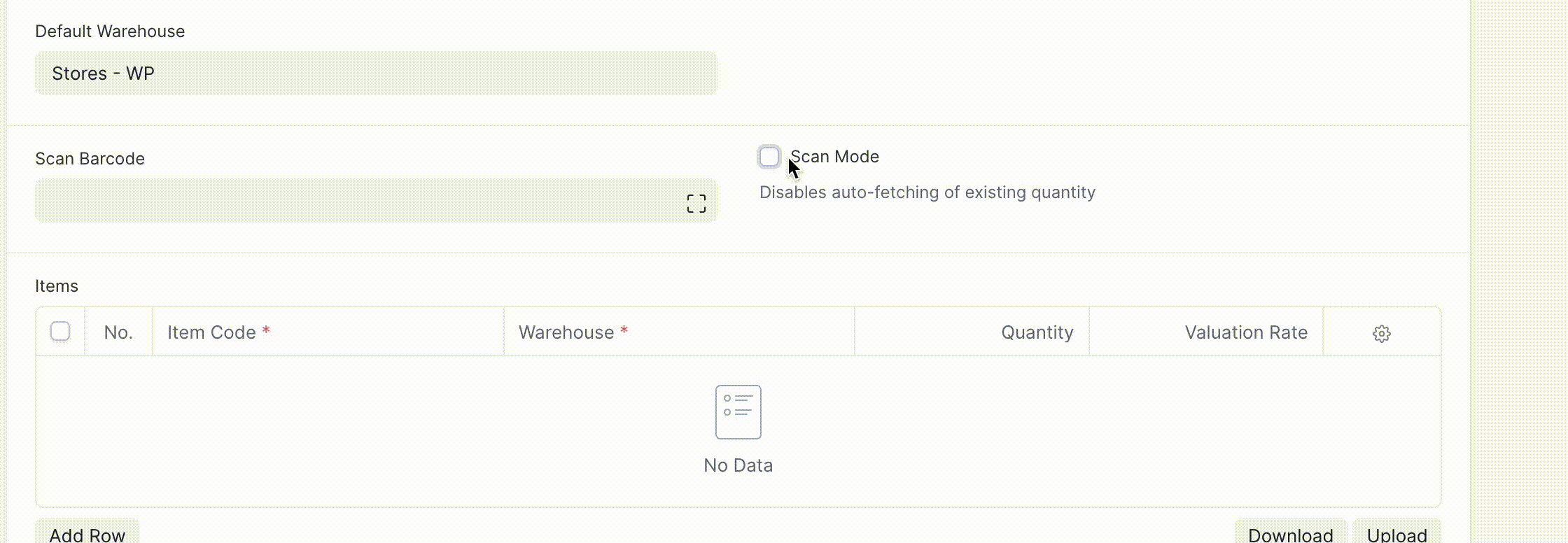This screenshot has height=543, width=1568.
Task: Click the Items section label
Action: (57, 286)
